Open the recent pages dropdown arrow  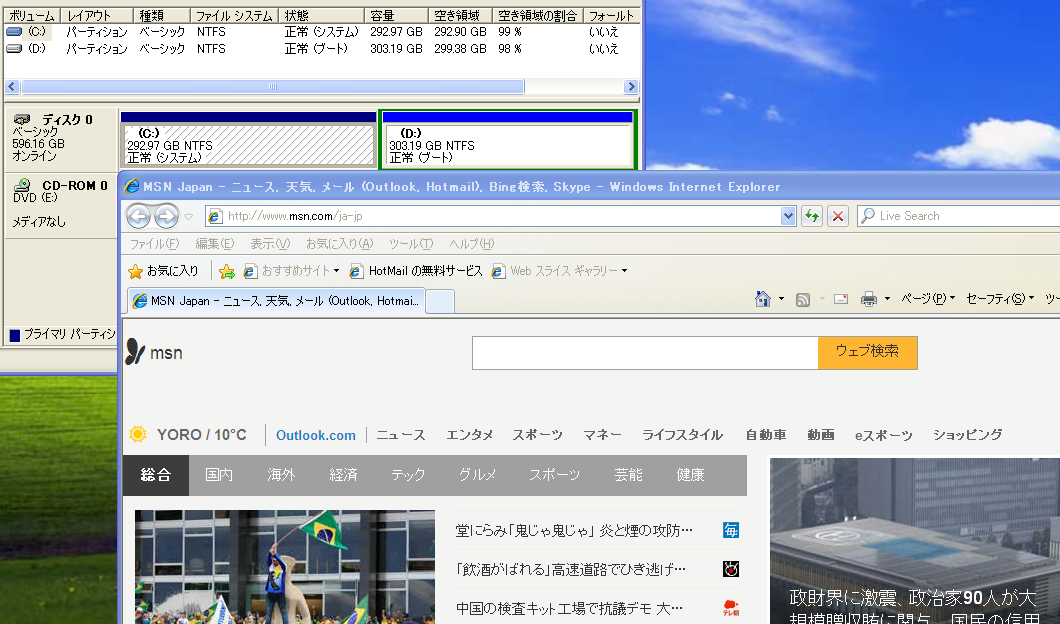tap(189, 216)
